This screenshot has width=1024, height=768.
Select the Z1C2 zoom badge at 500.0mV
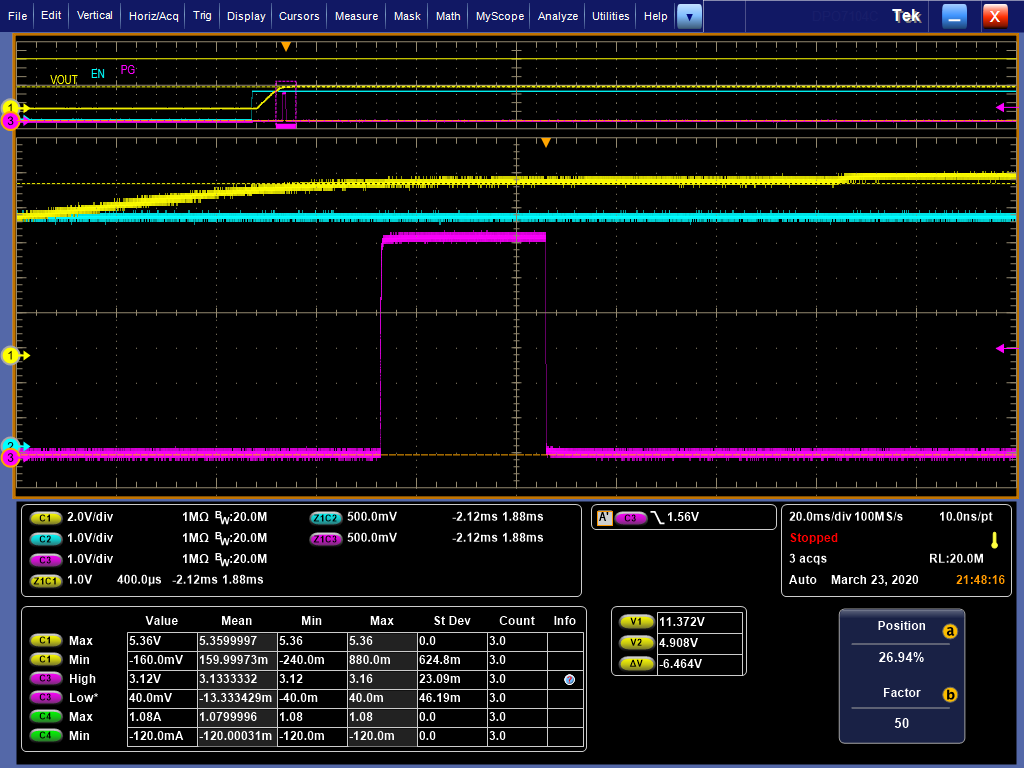click(x=325, y=517)
